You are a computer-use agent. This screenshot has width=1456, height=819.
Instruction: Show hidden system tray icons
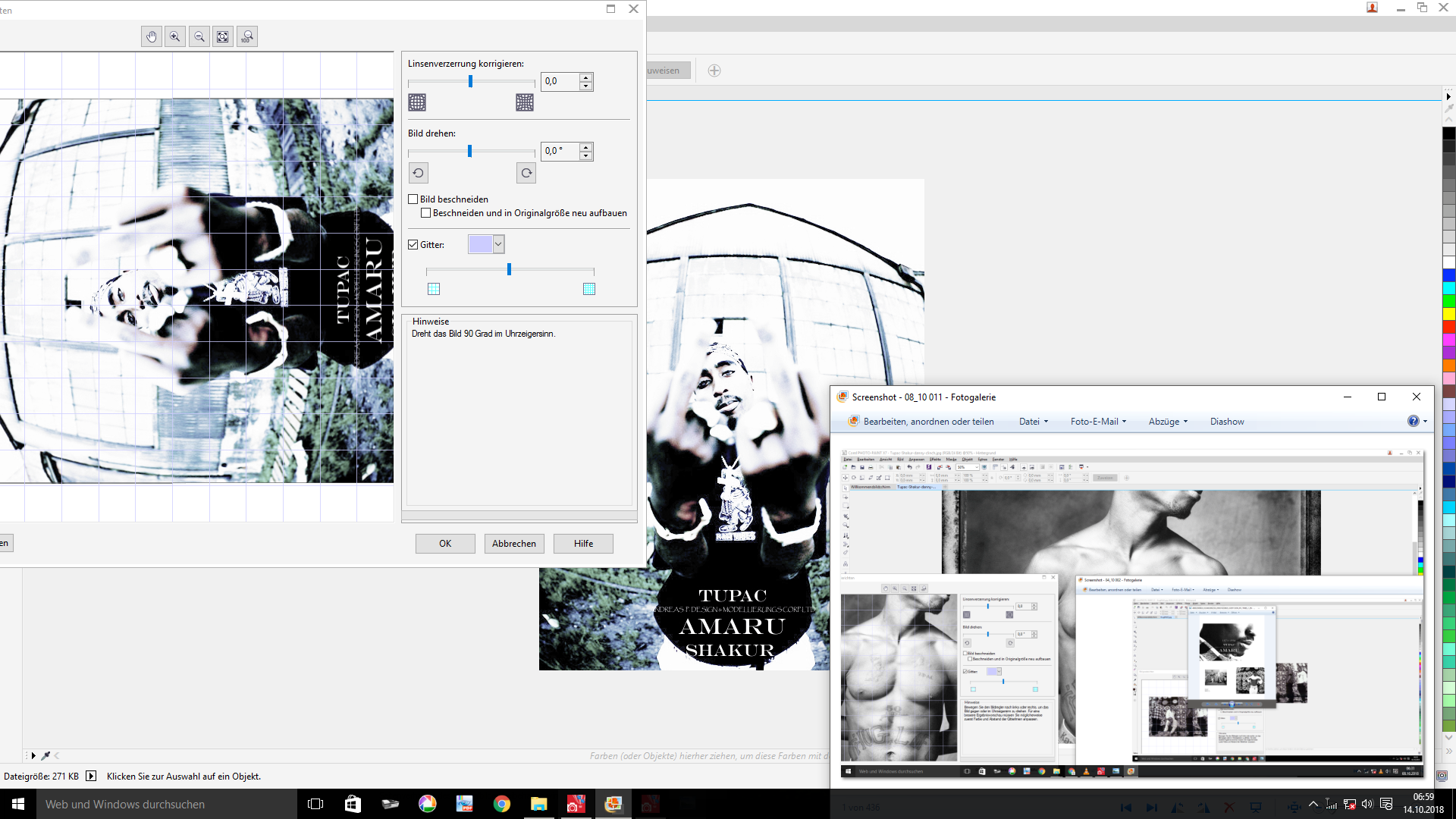coord(1313,805)
